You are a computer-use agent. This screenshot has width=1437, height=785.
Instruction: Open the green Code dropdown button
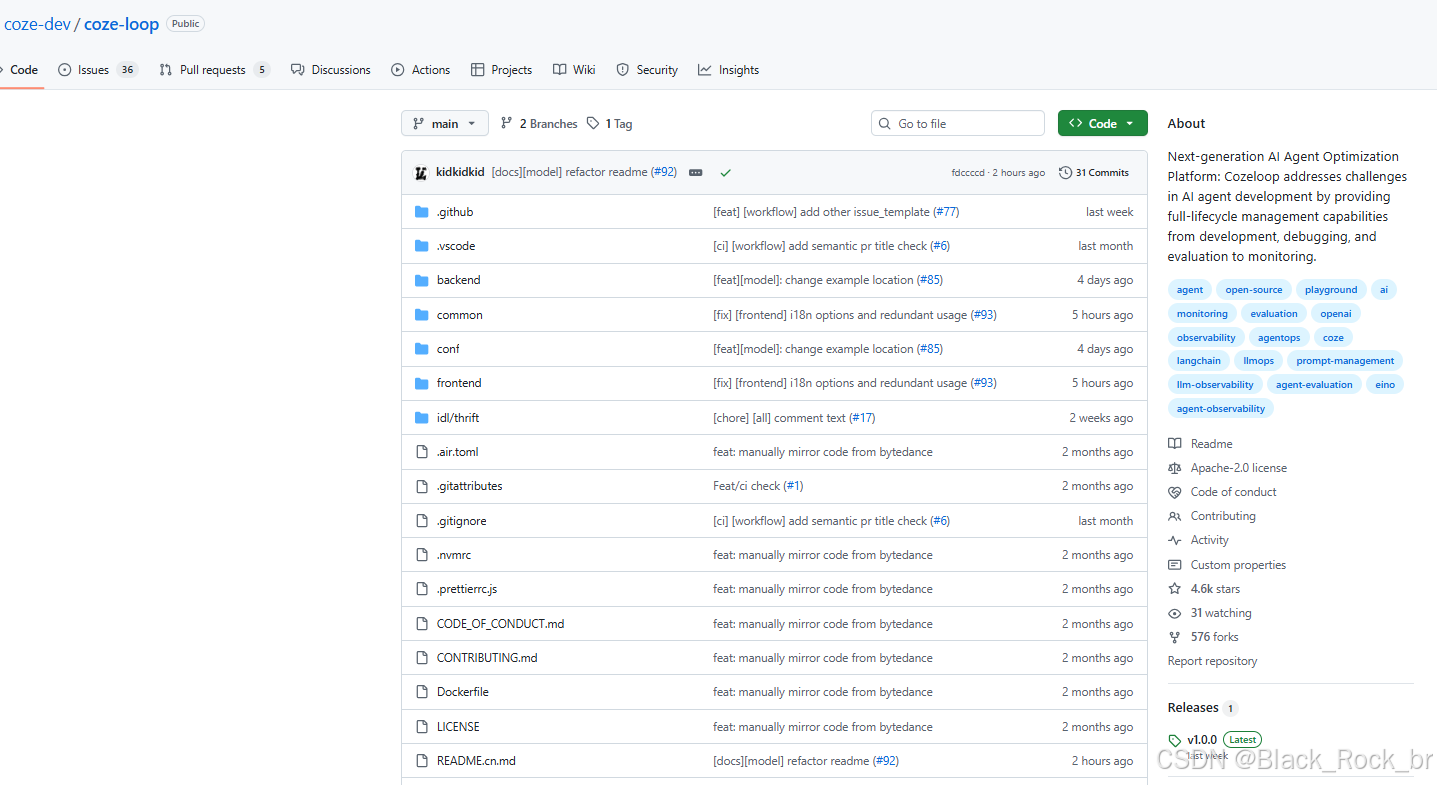(x=1102, y=123)
